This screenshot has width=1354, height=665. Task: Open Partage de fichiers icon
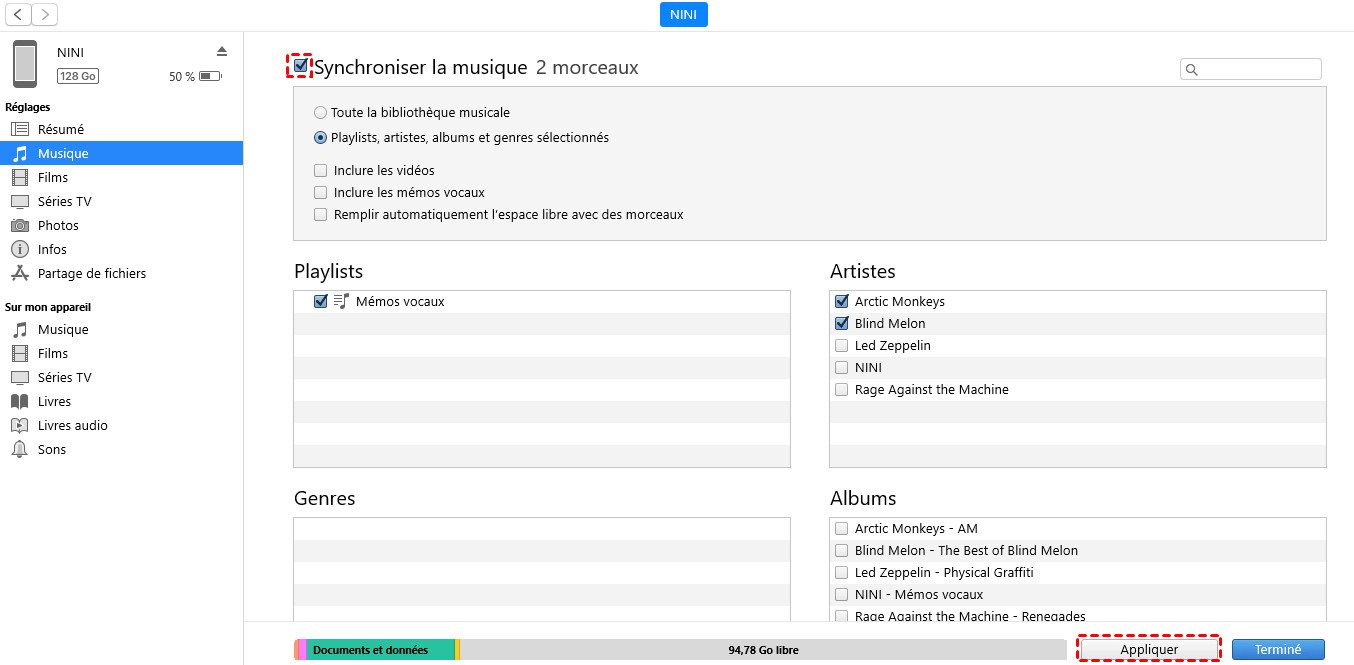pyautogui.click(x=20, y=274)
